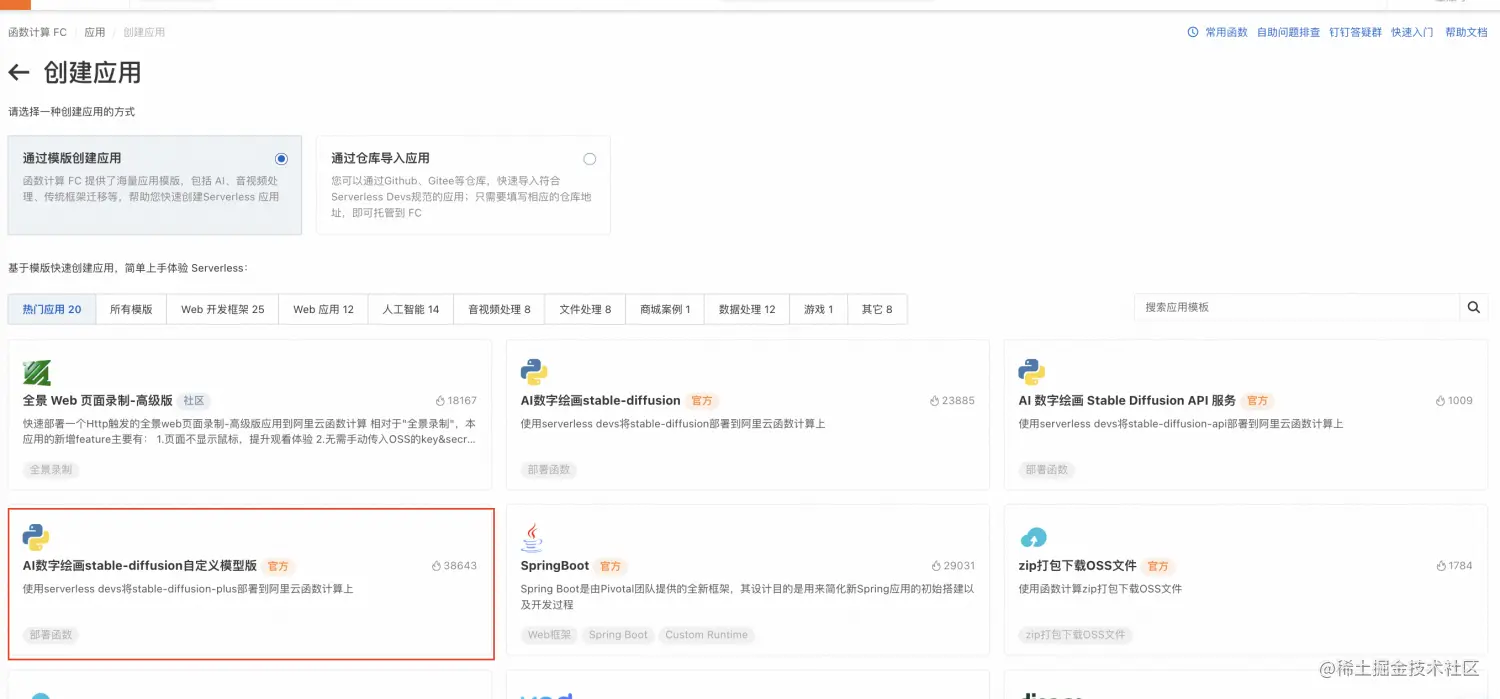This screenshot has height=699, width=1500.
Task: Go to 函数计算 FC breadcrumb
Action: point(37,32)
